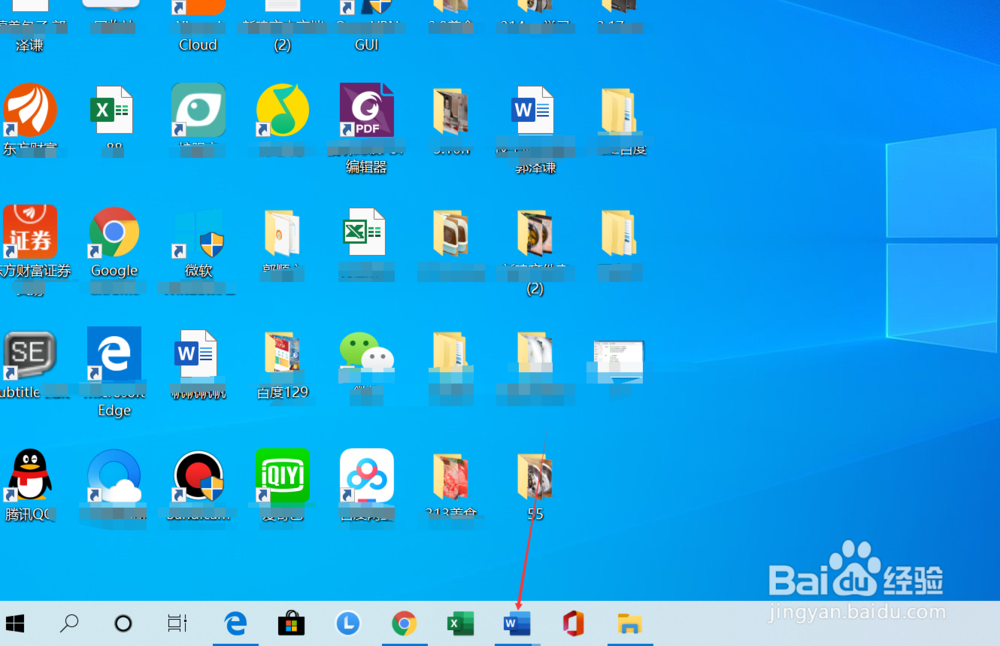
Task: Select the Tencent QQ penguin icon
Action: coord(29,475)
